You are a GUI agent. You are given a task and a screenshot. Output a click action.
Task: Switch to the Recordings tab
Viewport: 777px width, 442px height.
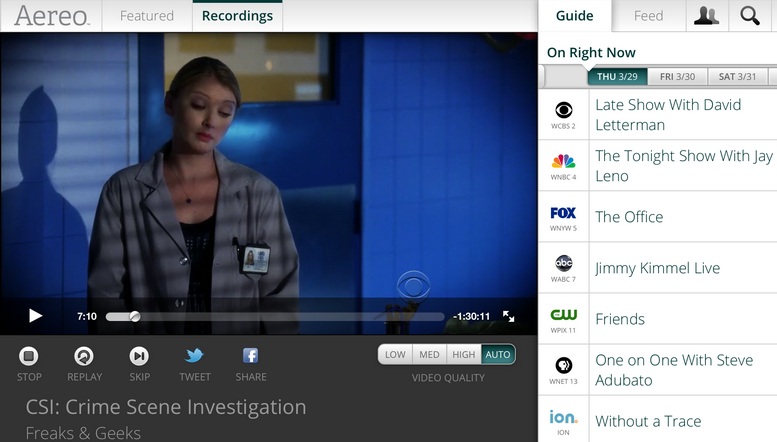(237, 16)
